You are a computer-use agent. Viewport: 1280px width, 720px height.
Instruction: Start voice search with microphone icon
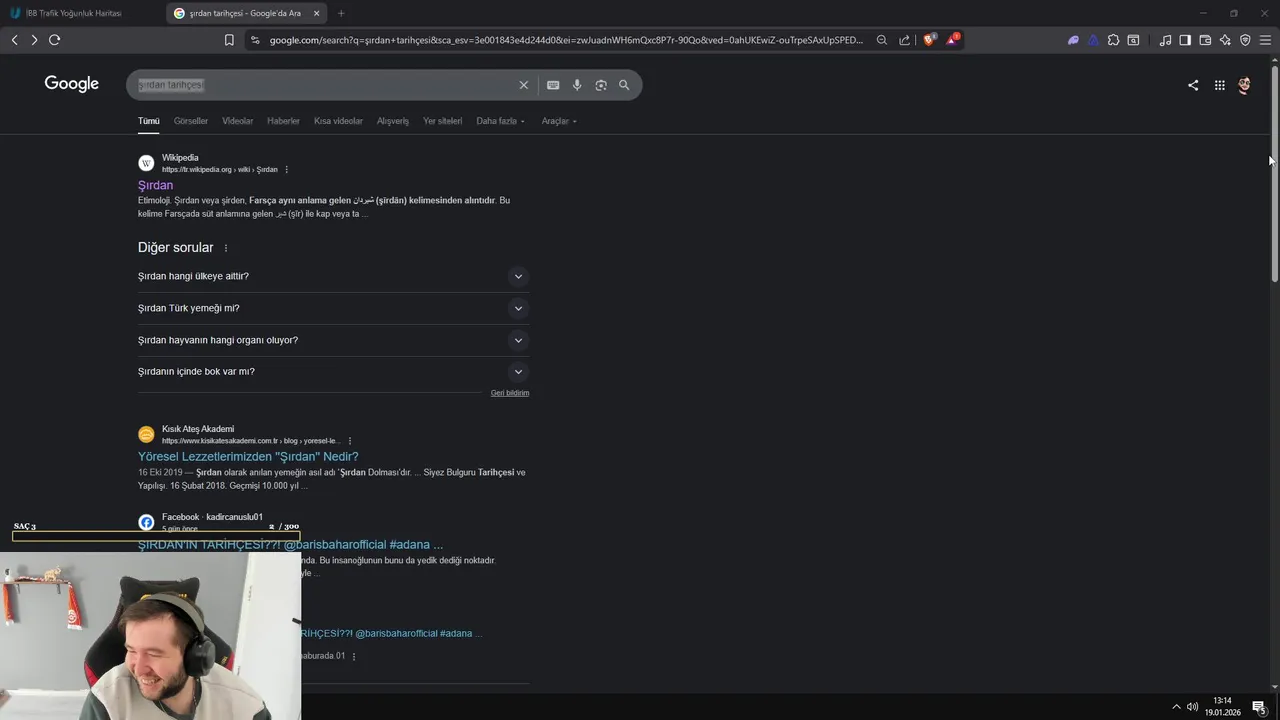577,85
